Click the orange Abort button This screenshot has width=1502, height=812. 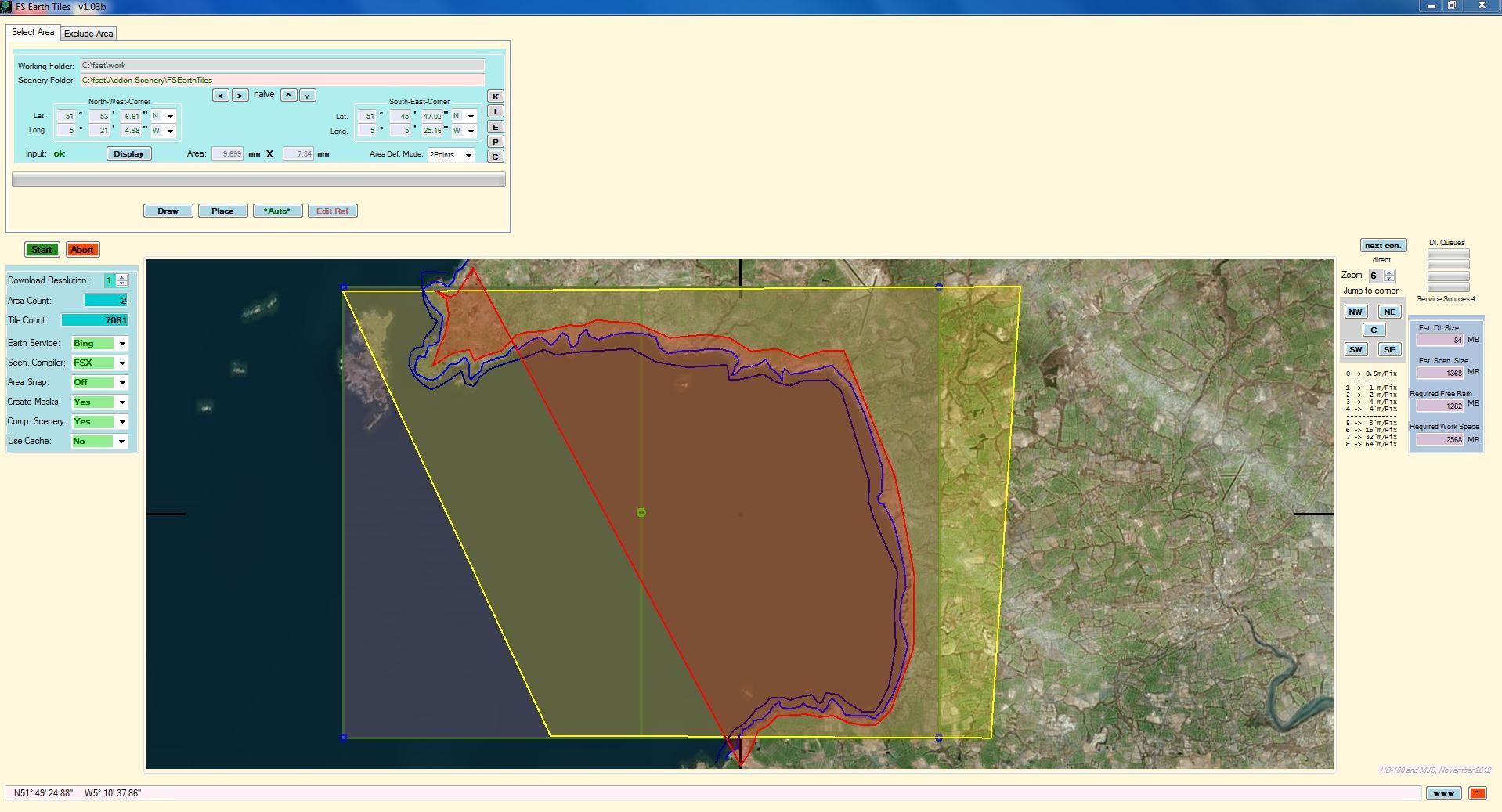tap(82, 250)
